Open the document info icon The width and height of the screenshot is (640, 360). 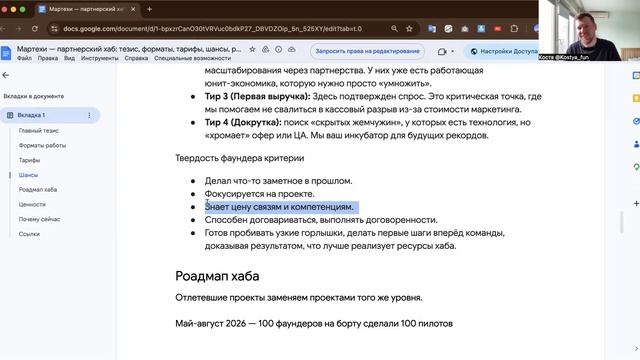[278, 49]
